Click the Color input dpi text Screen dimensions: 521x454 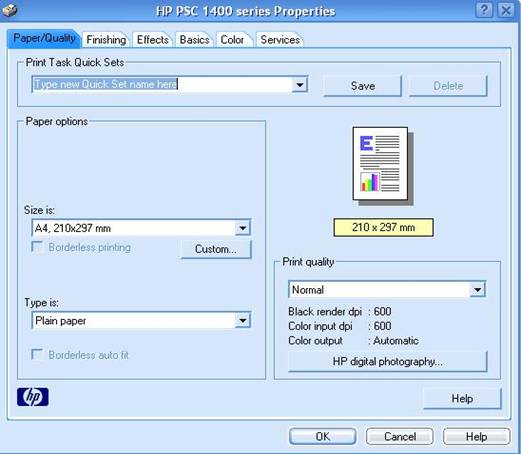pos(320,326)
